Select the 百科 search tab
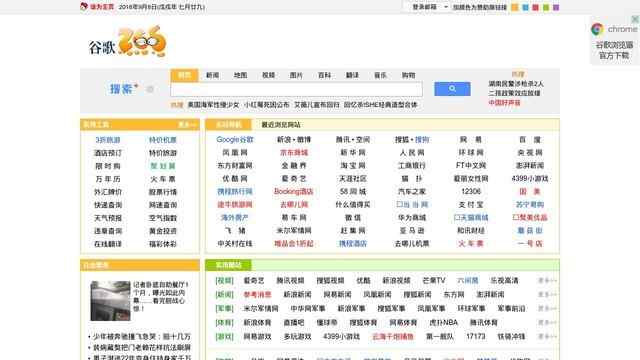Screen dimensions: 640x360 (324, 75)
